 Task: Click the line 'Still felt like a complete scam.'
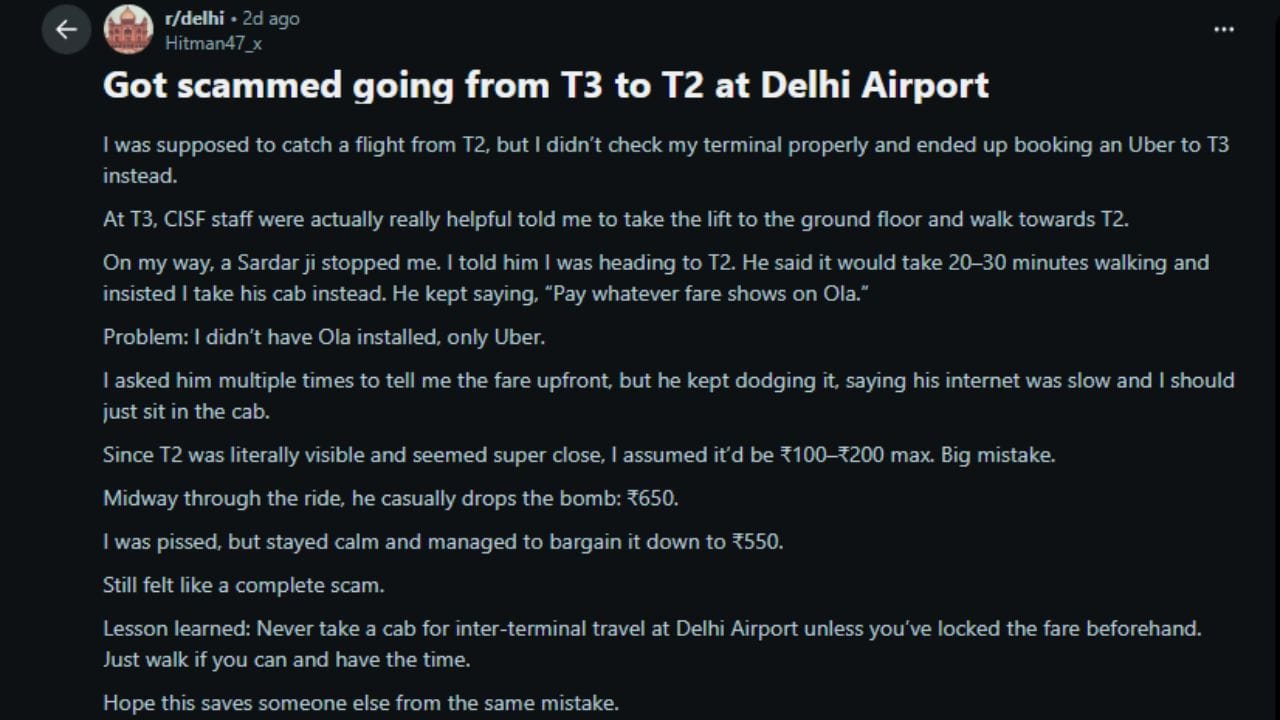[243, 585]
